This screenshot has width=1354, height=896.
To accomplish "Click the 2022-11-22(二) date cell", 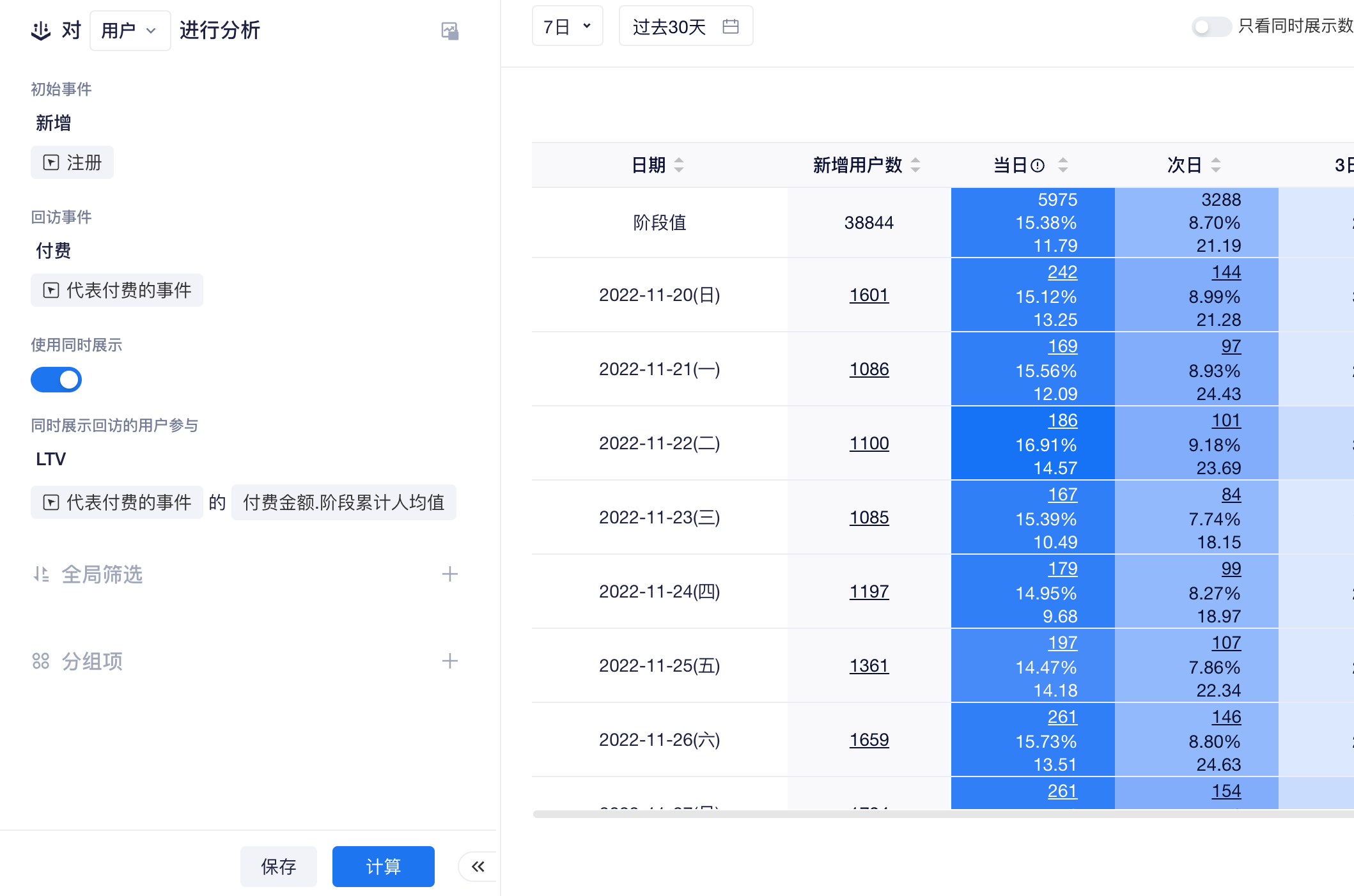I will point(660,444).
